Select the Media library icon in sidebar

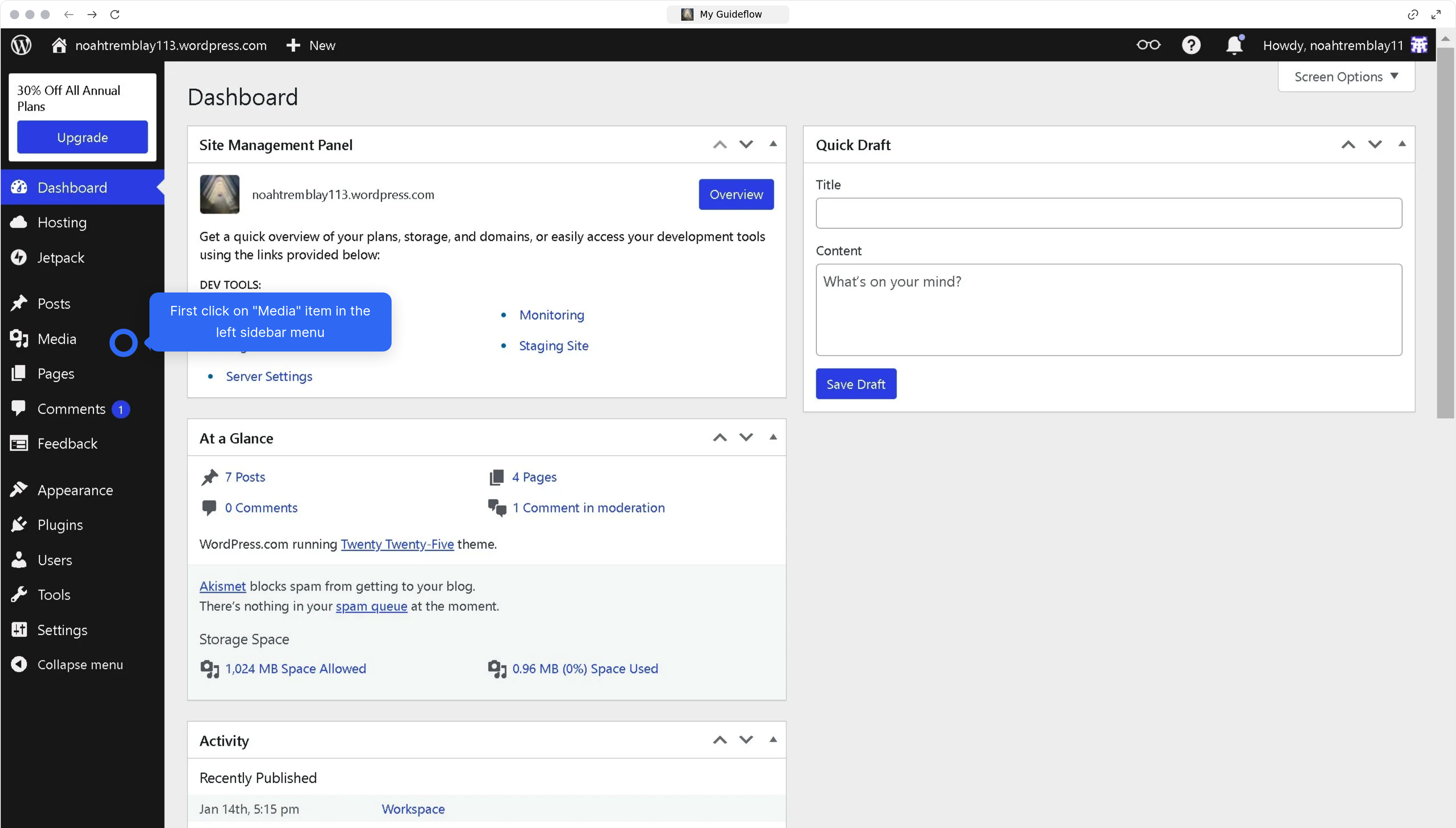coord(19,338)
